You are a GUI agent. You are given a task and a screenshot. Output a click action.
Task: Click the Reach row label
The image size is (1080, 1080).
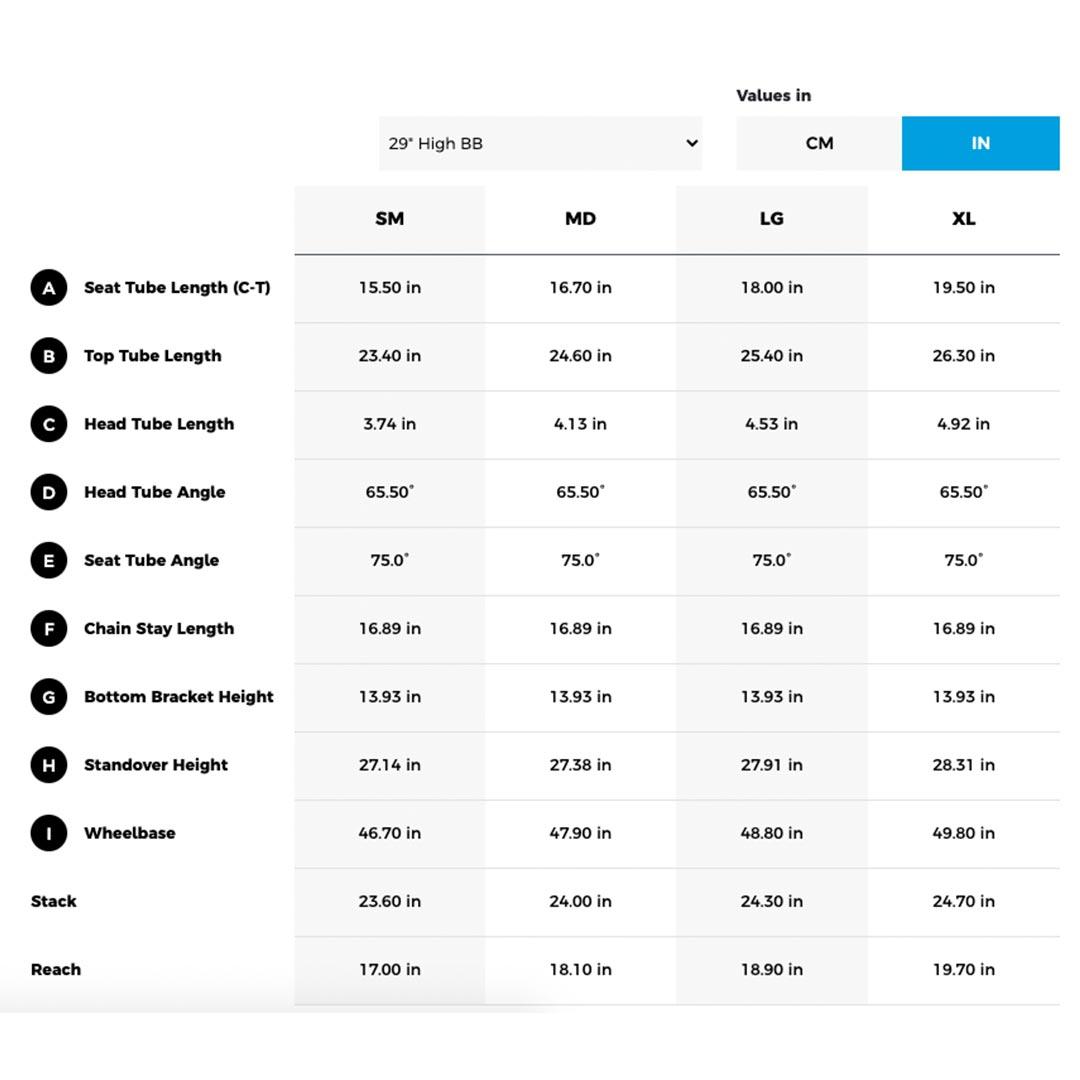(x=56, y=969)
